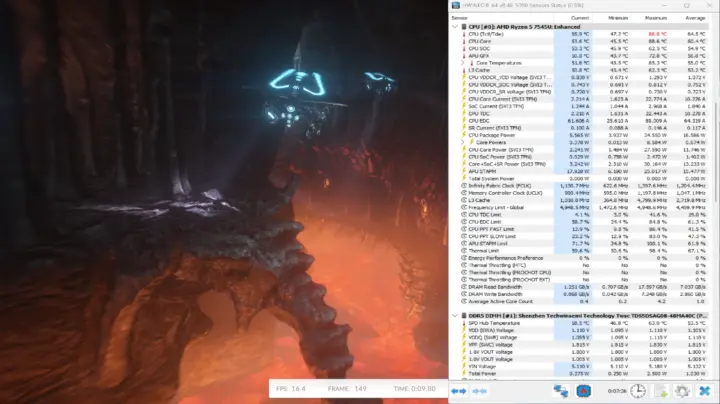Image resolution: width=720 pixels, height=404 pixels.
Task: Click the Average column header
Action: coord(695,18)
